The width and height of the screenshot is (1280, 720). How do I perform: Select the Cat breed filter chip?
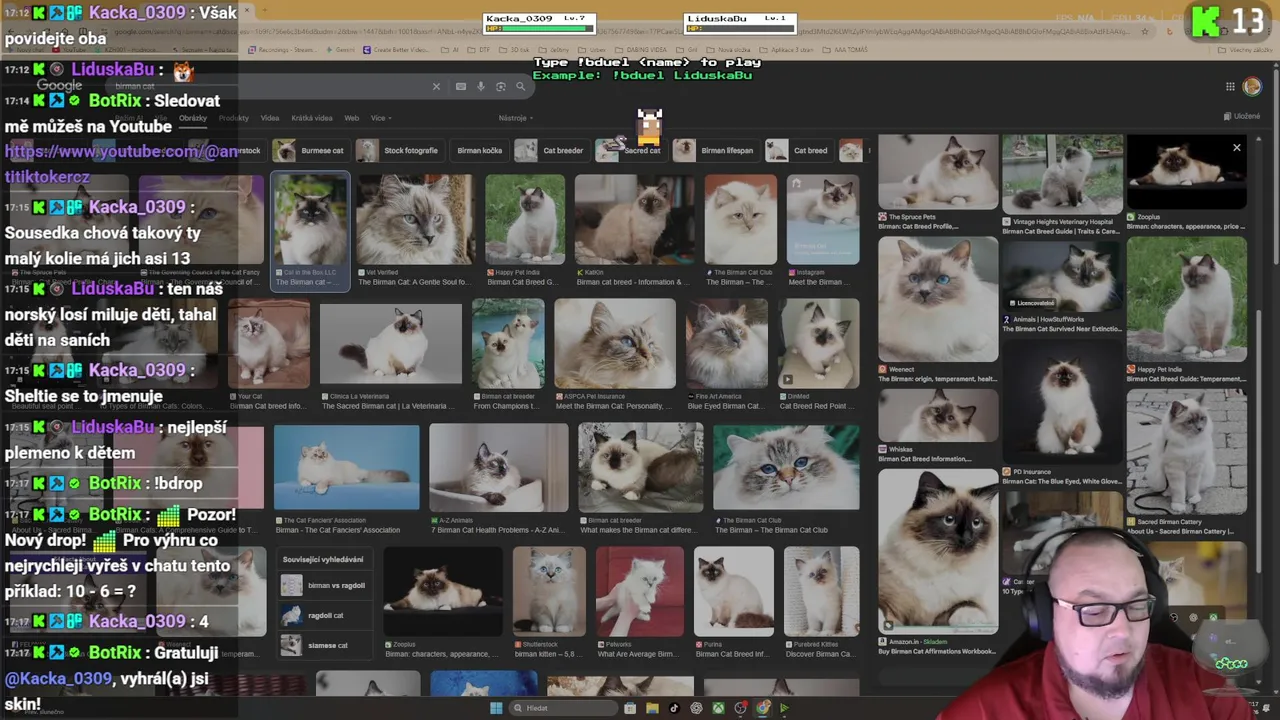799,150
